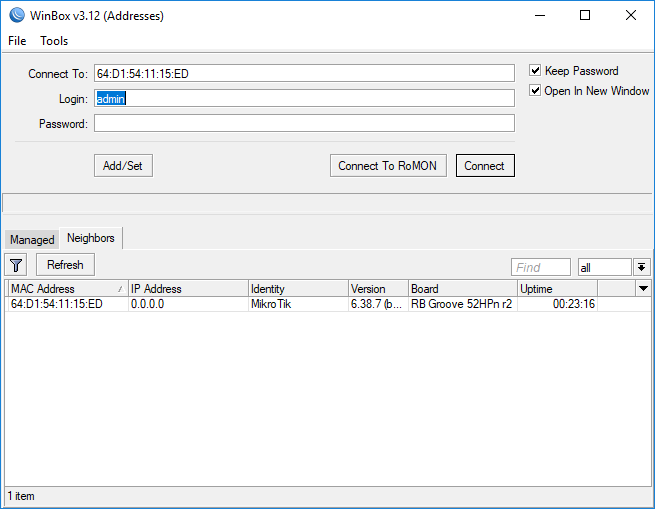This screenshot has height=509, width=655.
Task: Click the version cell 6.38.7
Action: (x=376, y=304)
